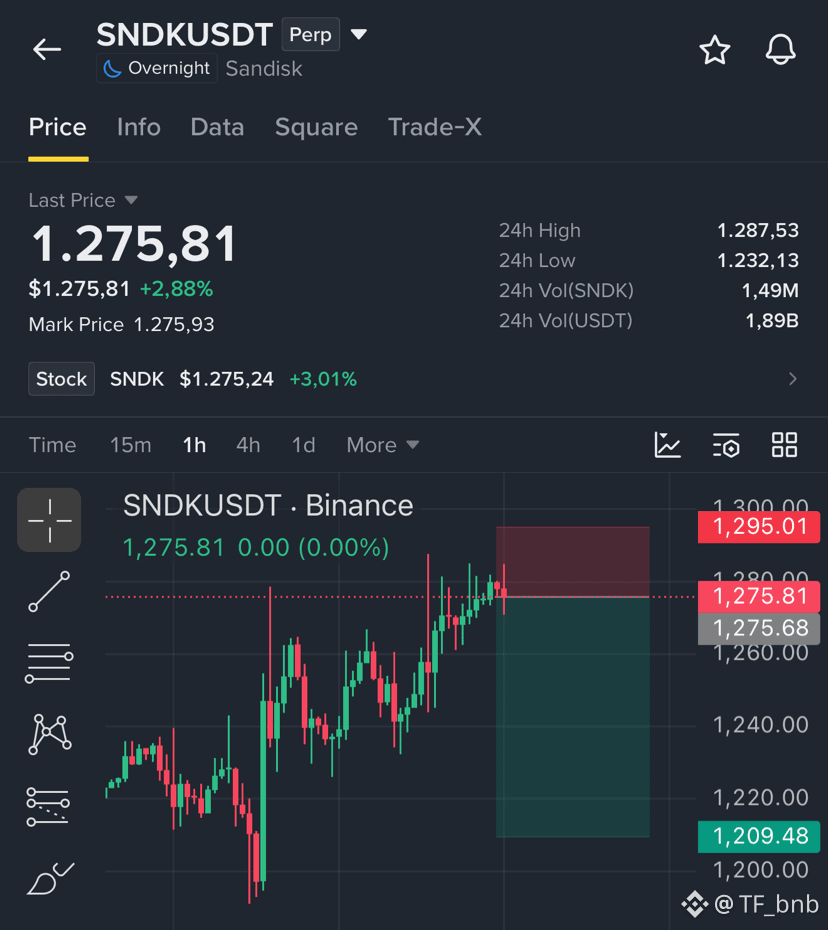
Task: Open the chart layout grid icon
Action: [x=784, y=445]
